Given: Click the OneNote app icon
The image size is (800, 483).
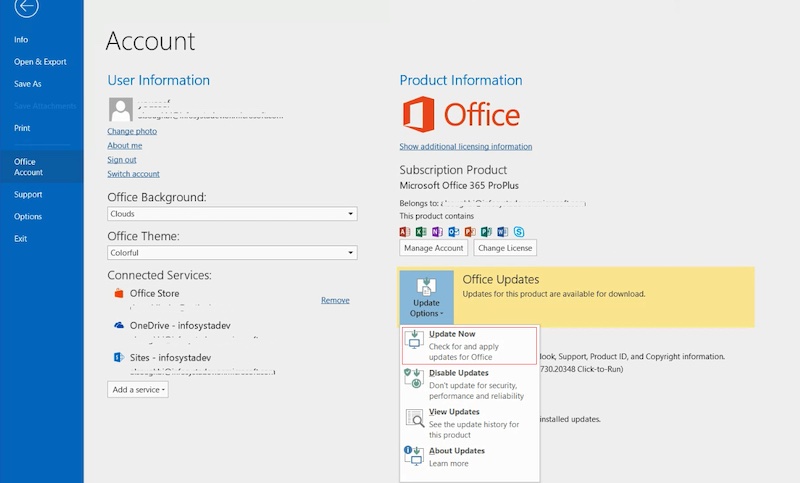Looking at the screenshot, I should click(x=437, y=232).
